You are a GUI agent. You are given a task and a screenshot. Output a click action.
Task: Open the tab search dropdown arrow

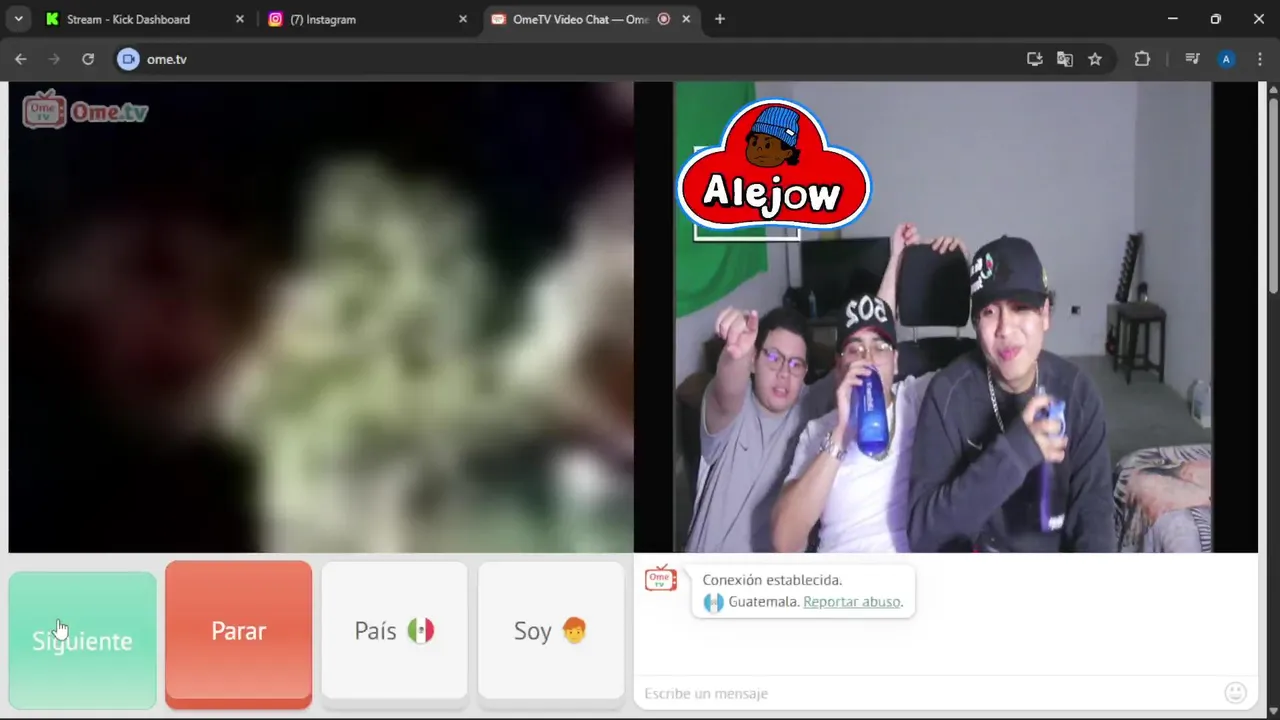pyautogui.click(x=18, y=19)
